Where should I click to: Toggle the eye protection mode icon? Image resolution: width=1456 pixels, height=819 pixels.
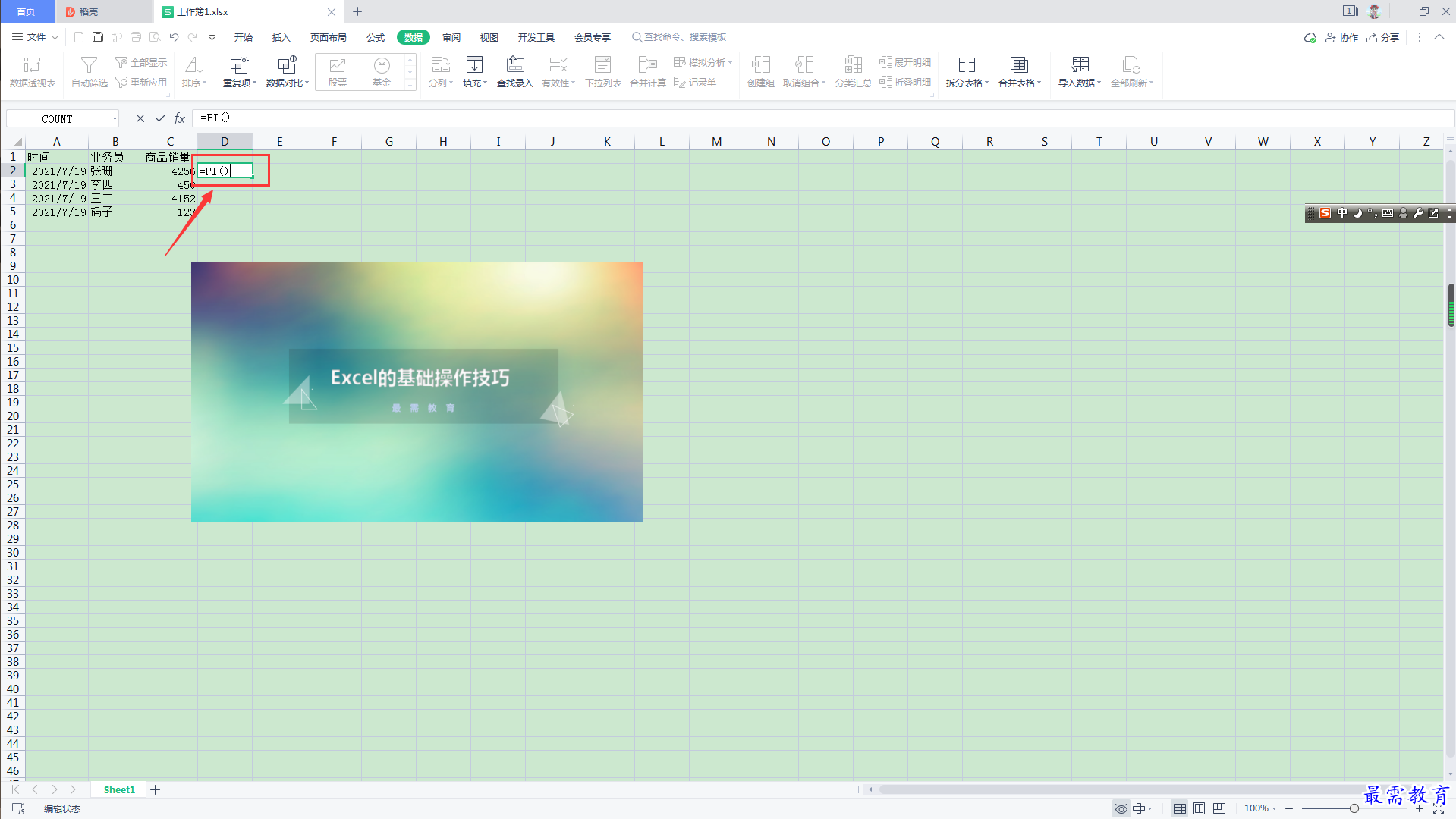click(x=1121, y=808)
